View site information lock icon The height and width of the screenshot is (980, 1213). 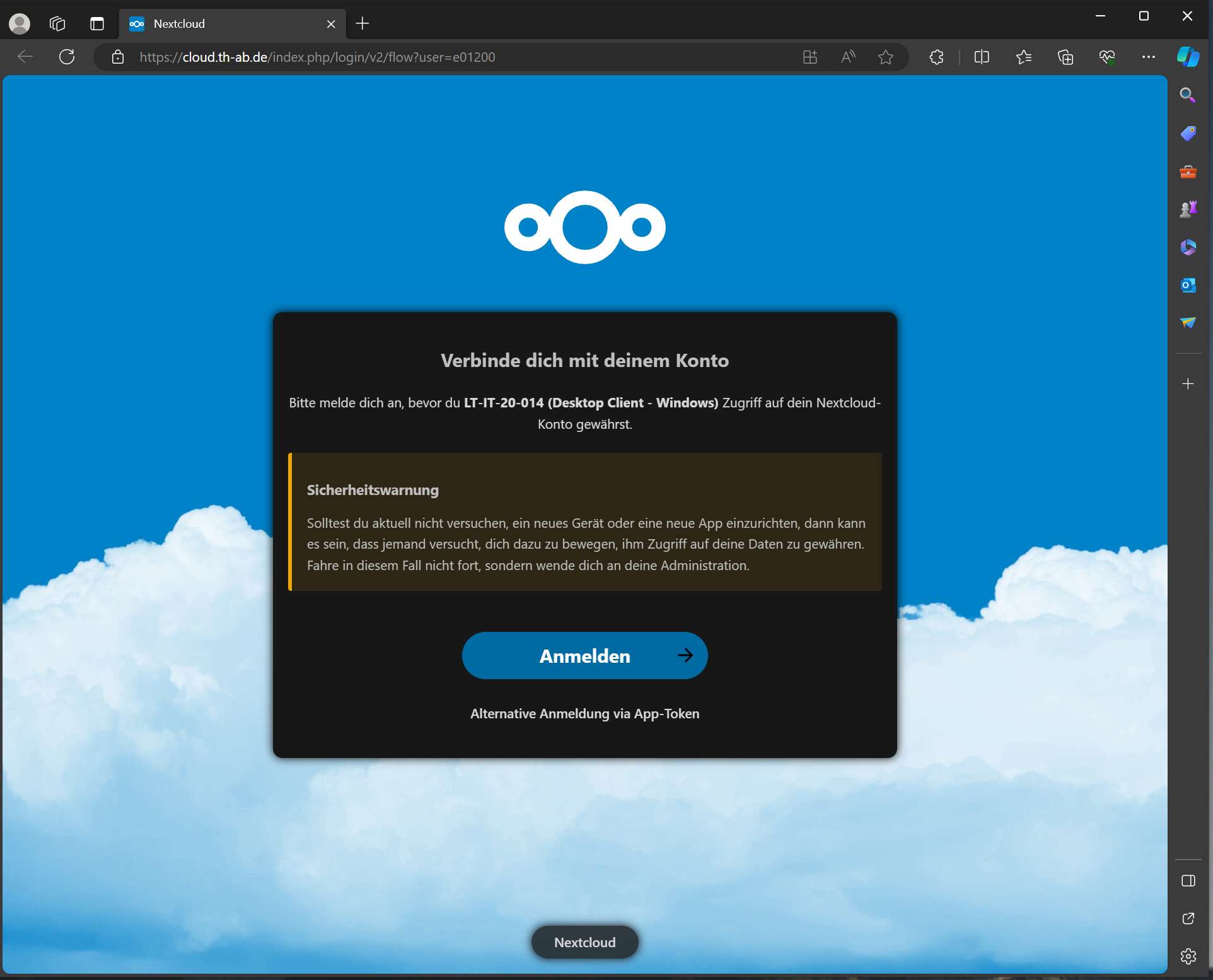117,57
